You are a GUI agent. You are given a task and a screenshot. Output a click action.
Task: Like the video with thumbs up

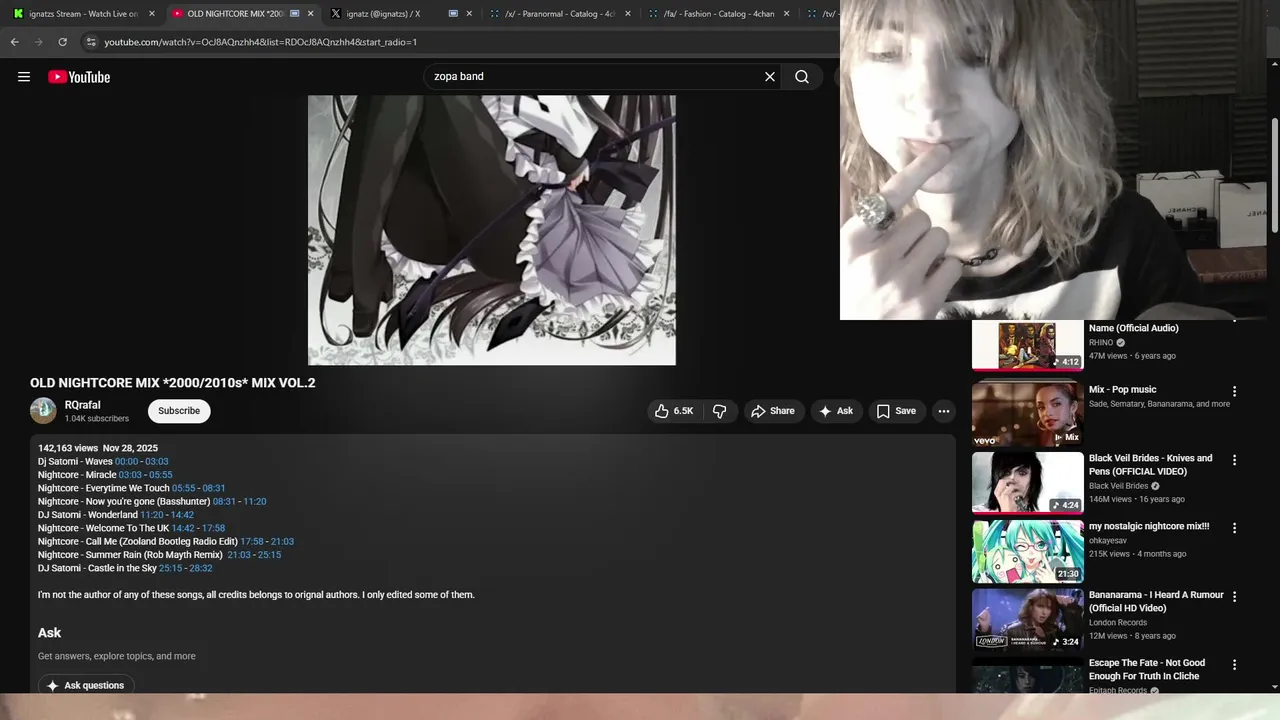(674, 411)
